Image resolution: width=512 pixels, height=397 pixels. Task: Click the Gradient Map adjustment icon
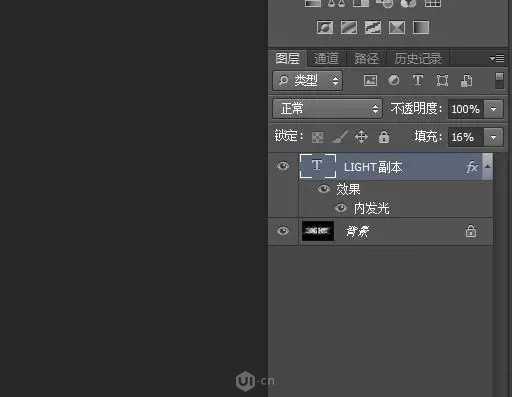[421, 27]
